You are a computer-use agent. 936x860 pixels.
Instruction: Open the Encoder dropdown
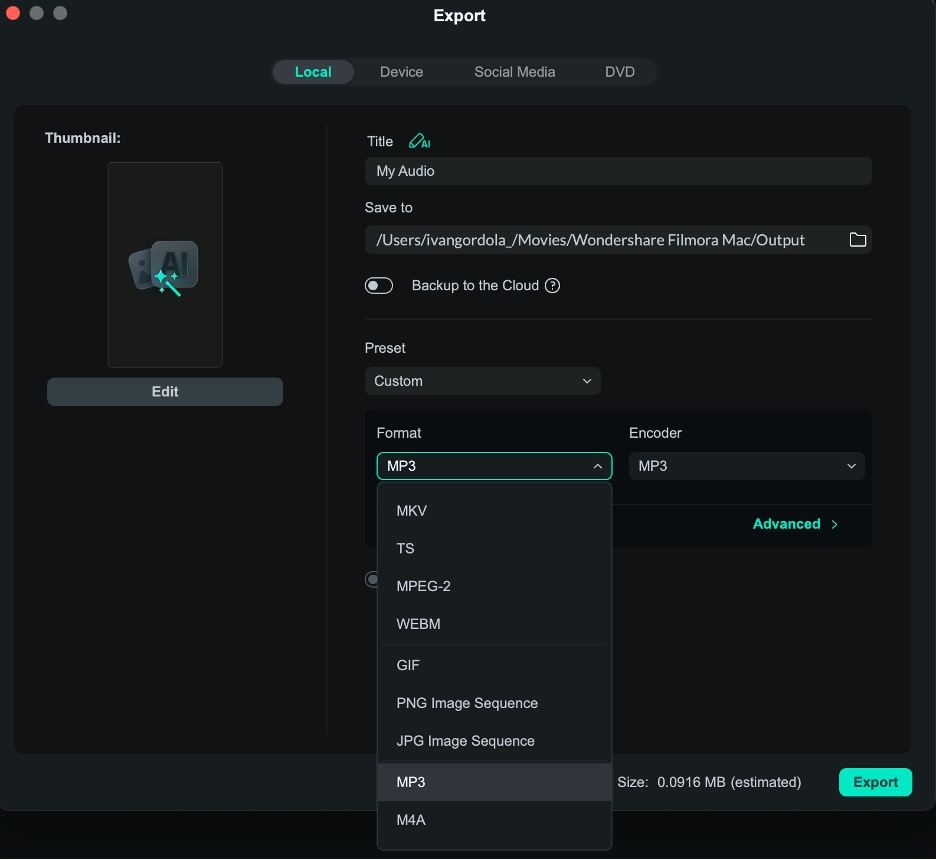coord(745,466)
